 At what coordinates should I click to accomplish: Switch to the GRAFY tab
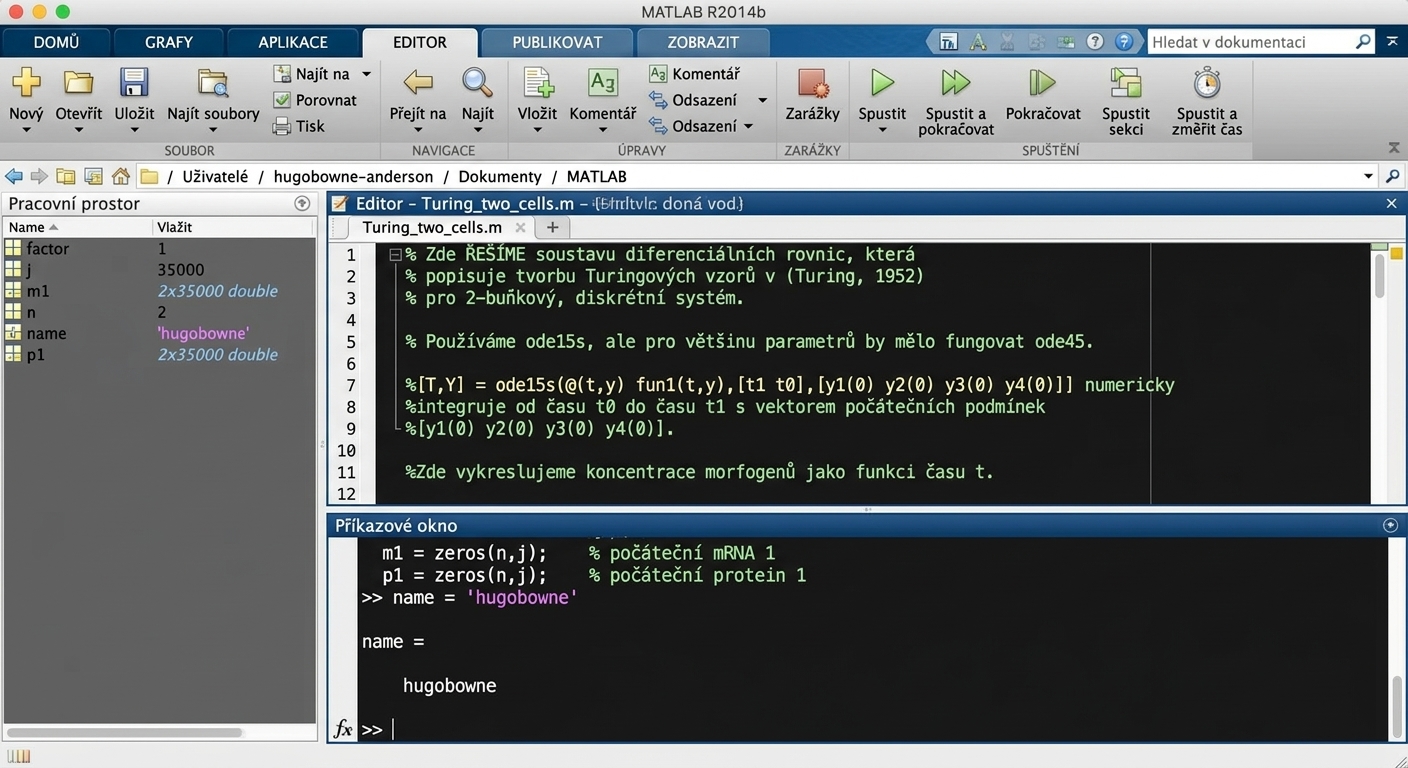pos(169,42)
